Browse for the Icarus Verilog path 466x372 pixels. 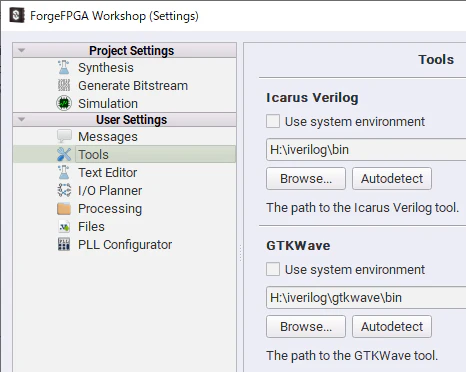pos(306,179)
